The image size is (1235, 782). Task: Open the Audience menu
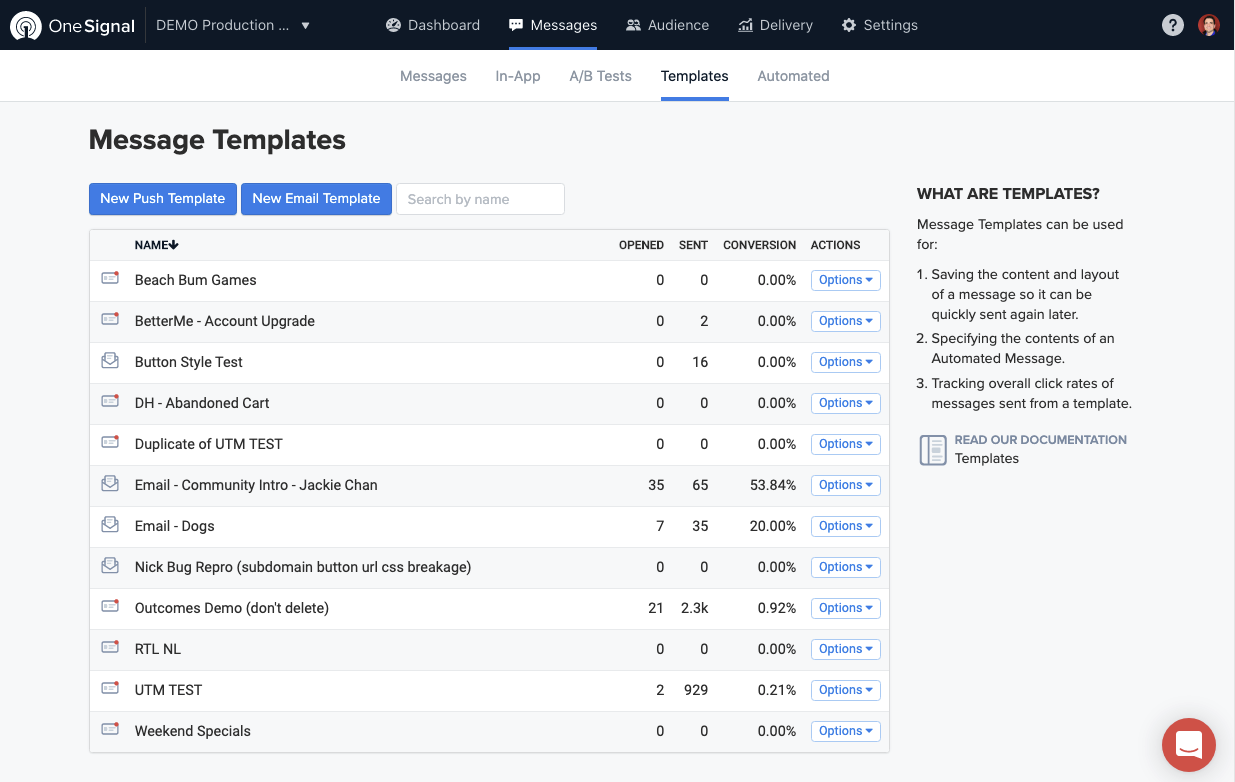tap(667, 25)
